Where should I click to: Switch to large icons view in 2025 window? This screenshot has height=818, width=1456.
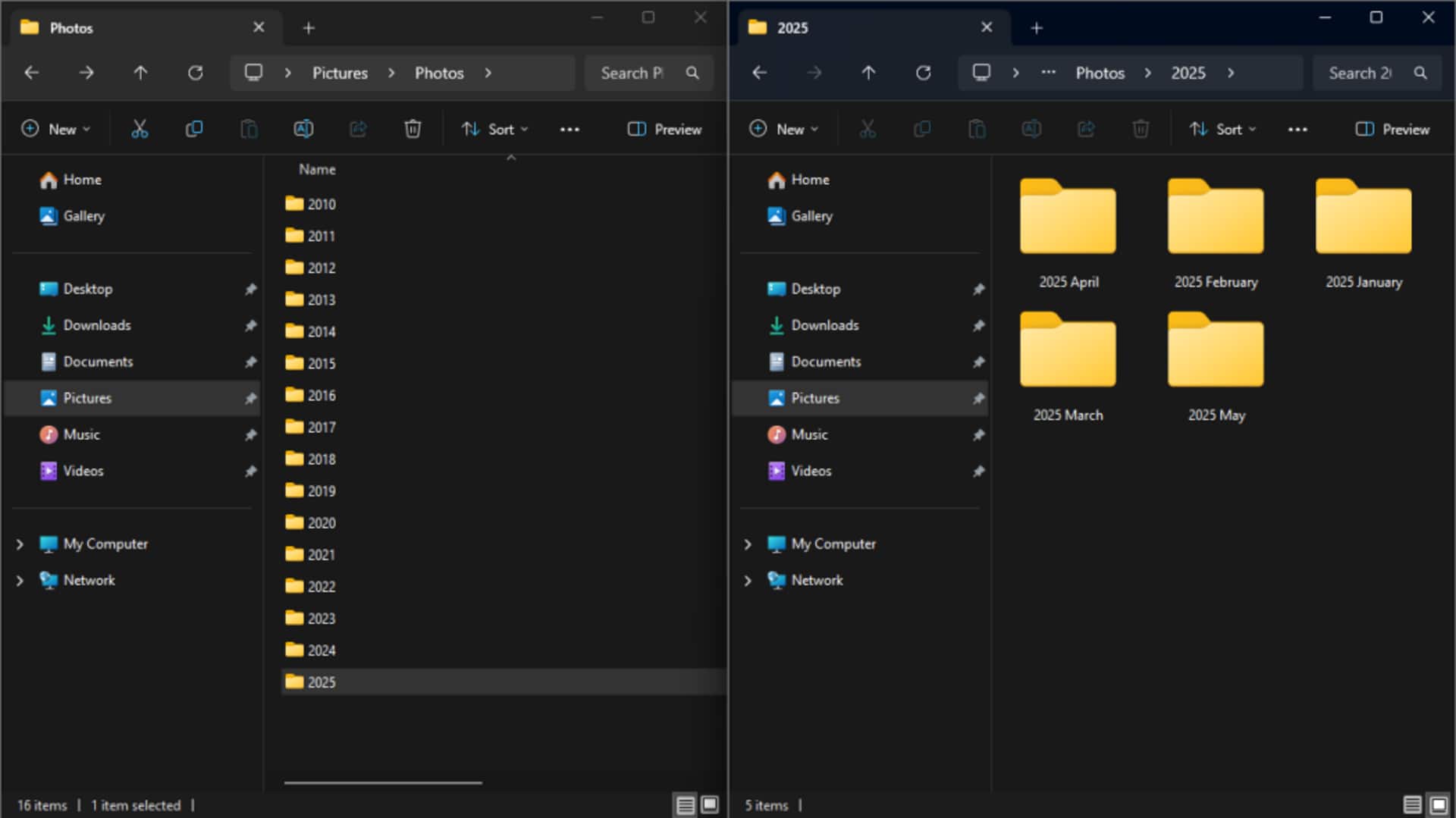coord(1439,805)
